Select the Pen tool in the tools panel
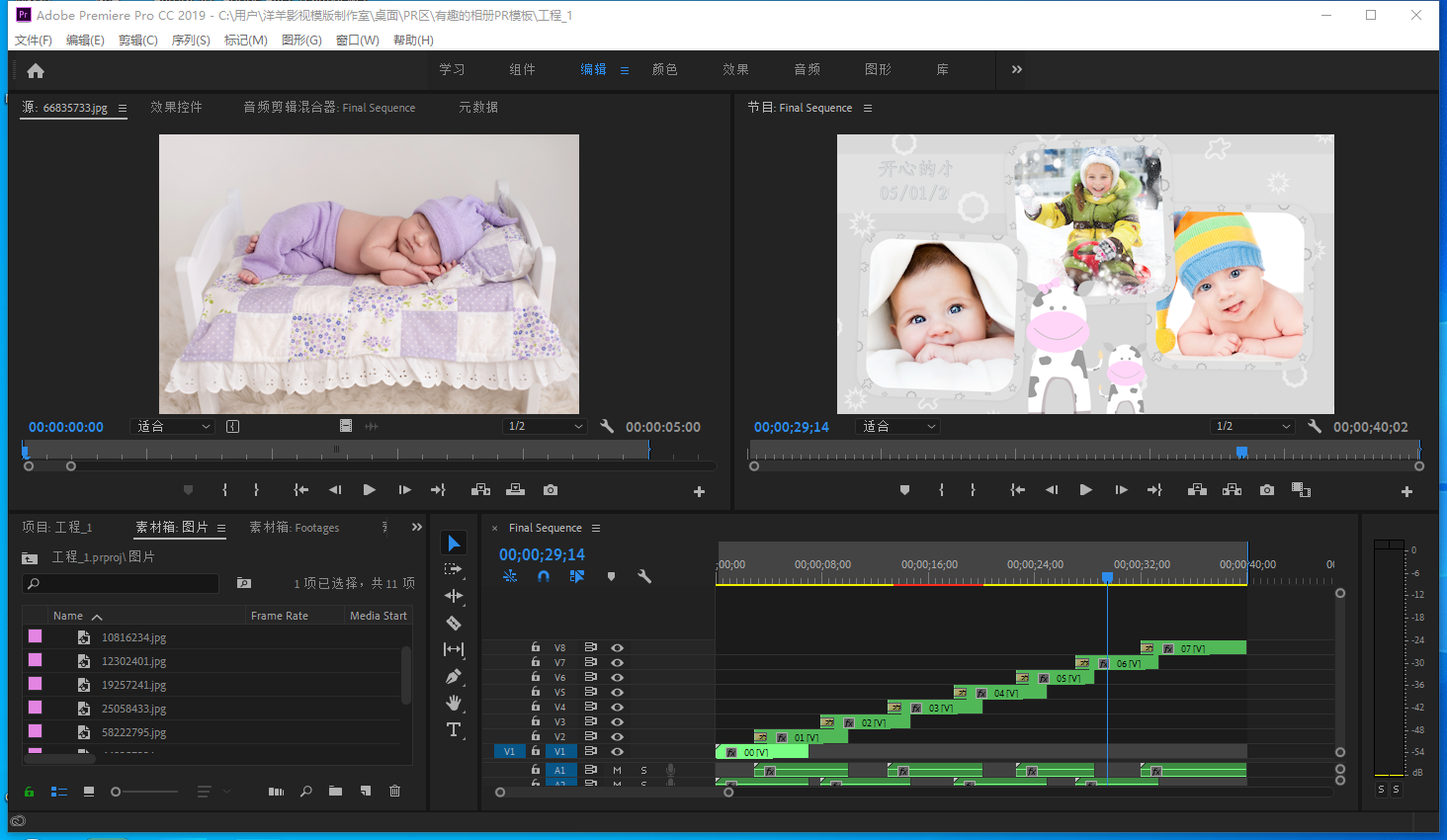1447x840 pixels. coord(454,677)
